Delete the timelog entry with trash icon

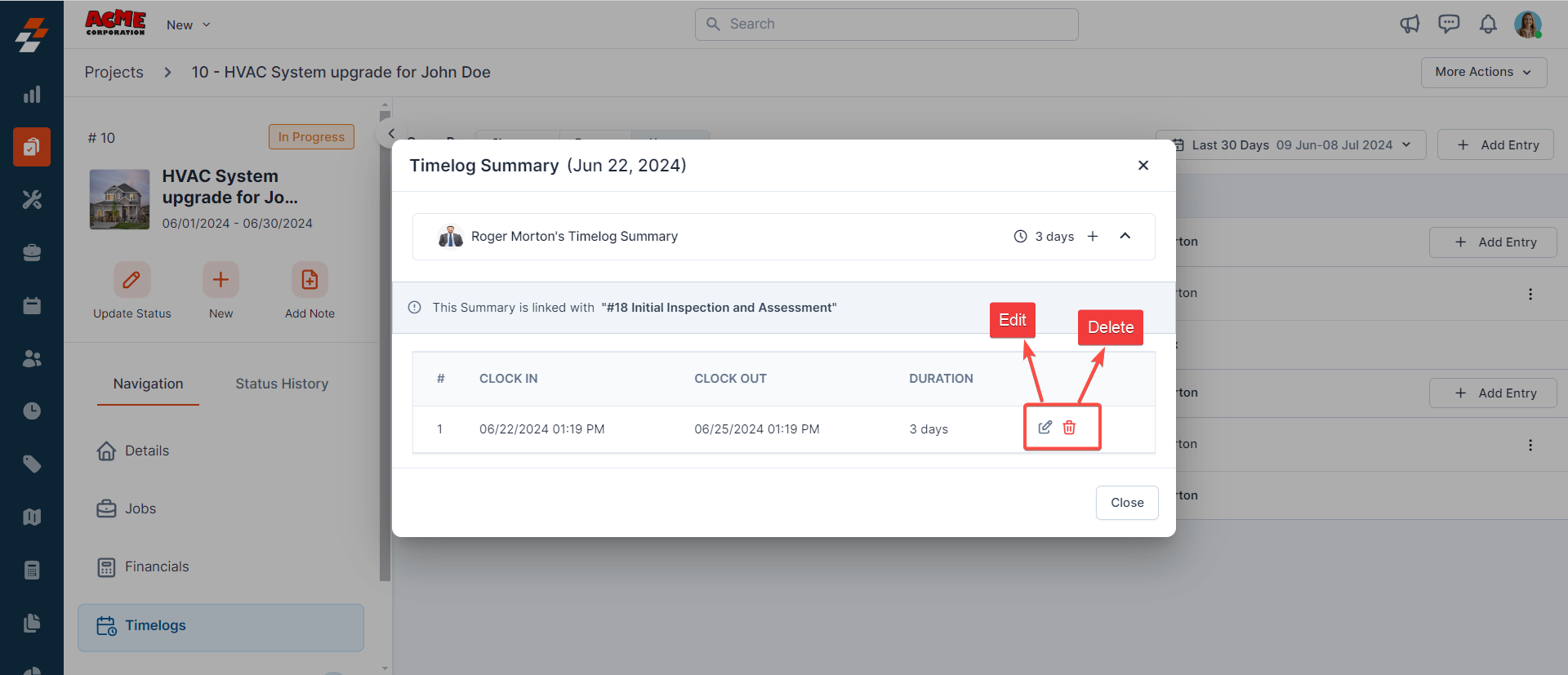1069,428
